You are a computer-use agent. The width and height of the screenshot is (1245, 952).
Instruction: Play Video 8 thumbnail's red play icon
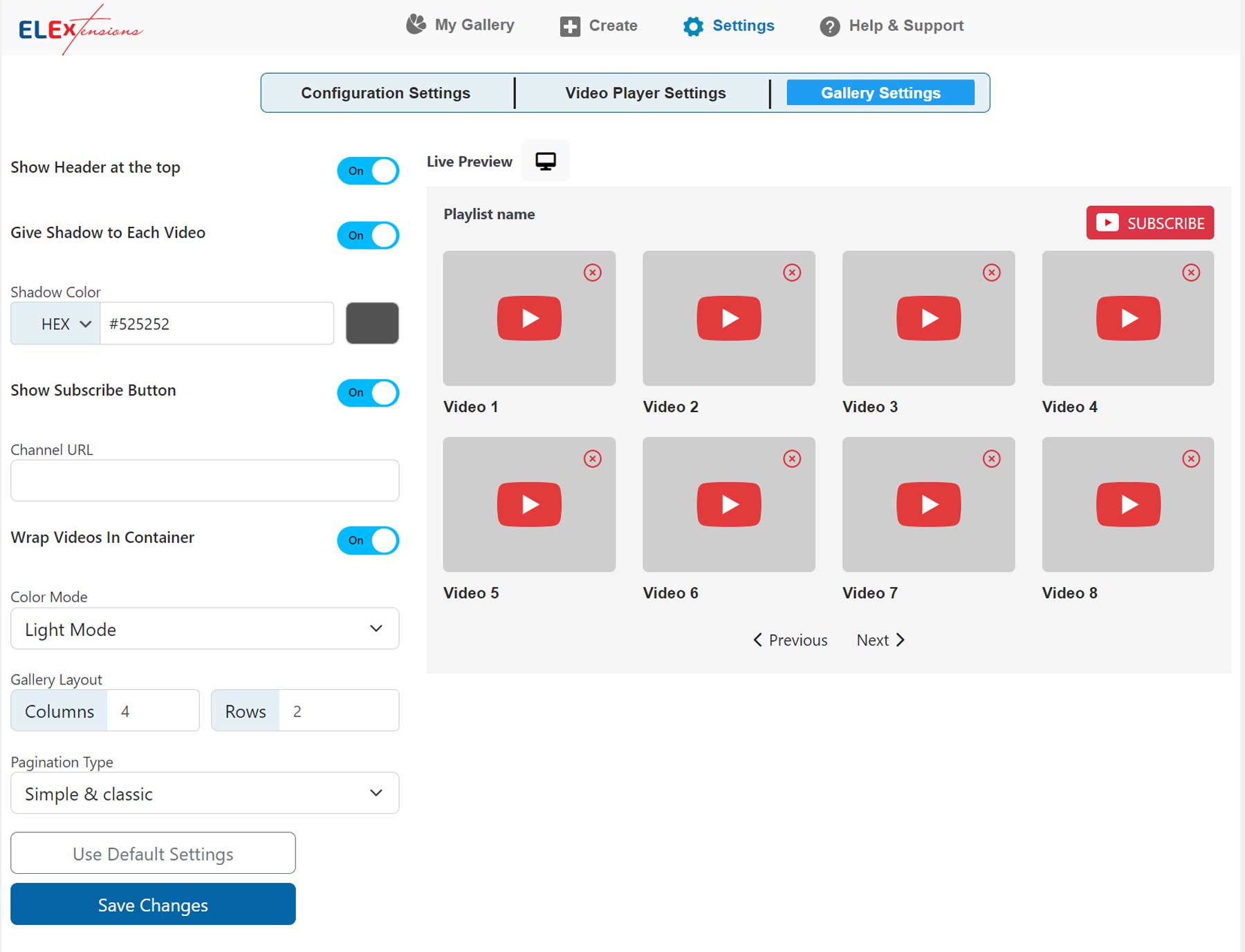click(x=1127, y=504)
